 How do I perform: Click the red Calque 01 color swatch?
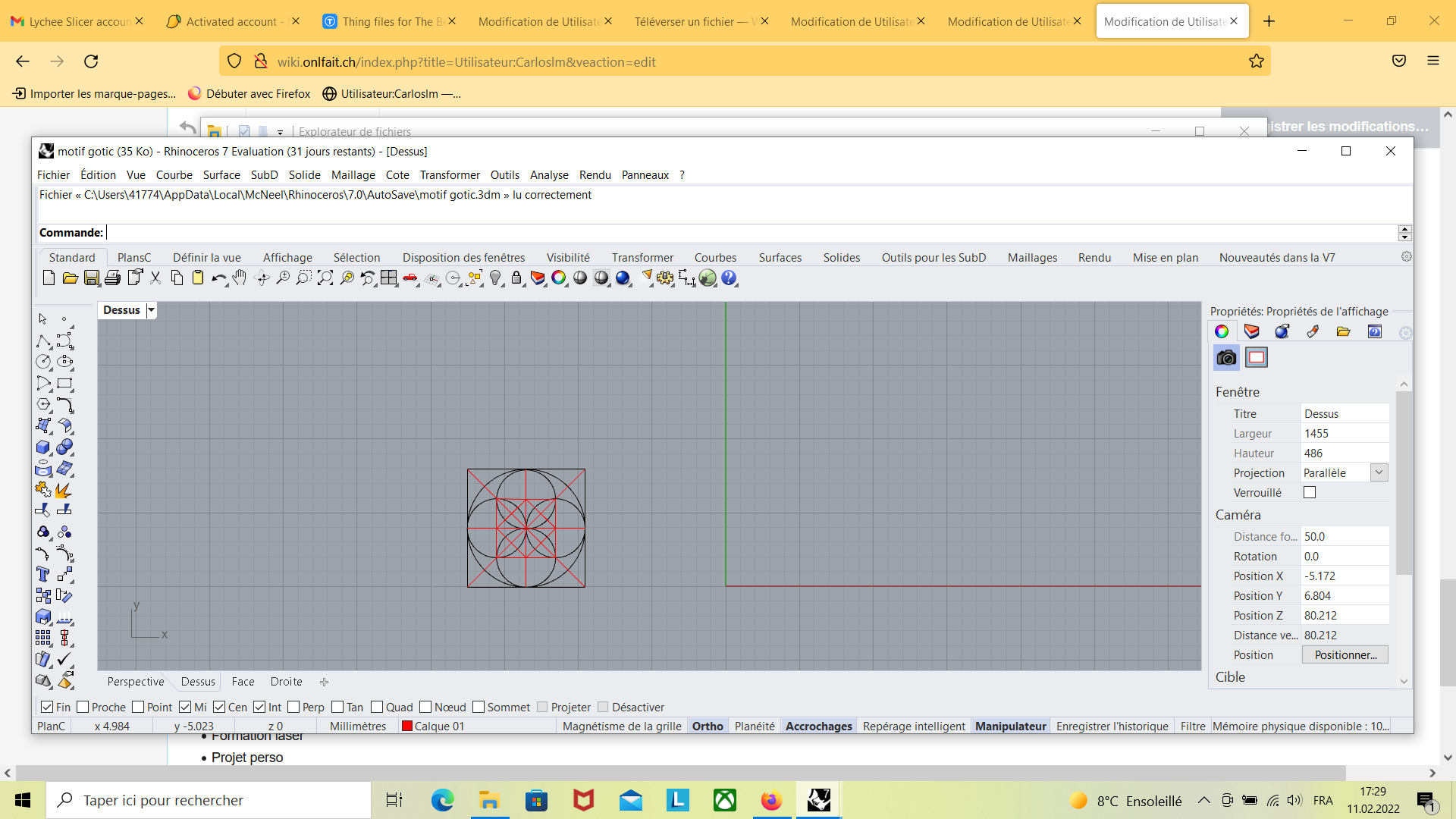(x=407, y=726)
